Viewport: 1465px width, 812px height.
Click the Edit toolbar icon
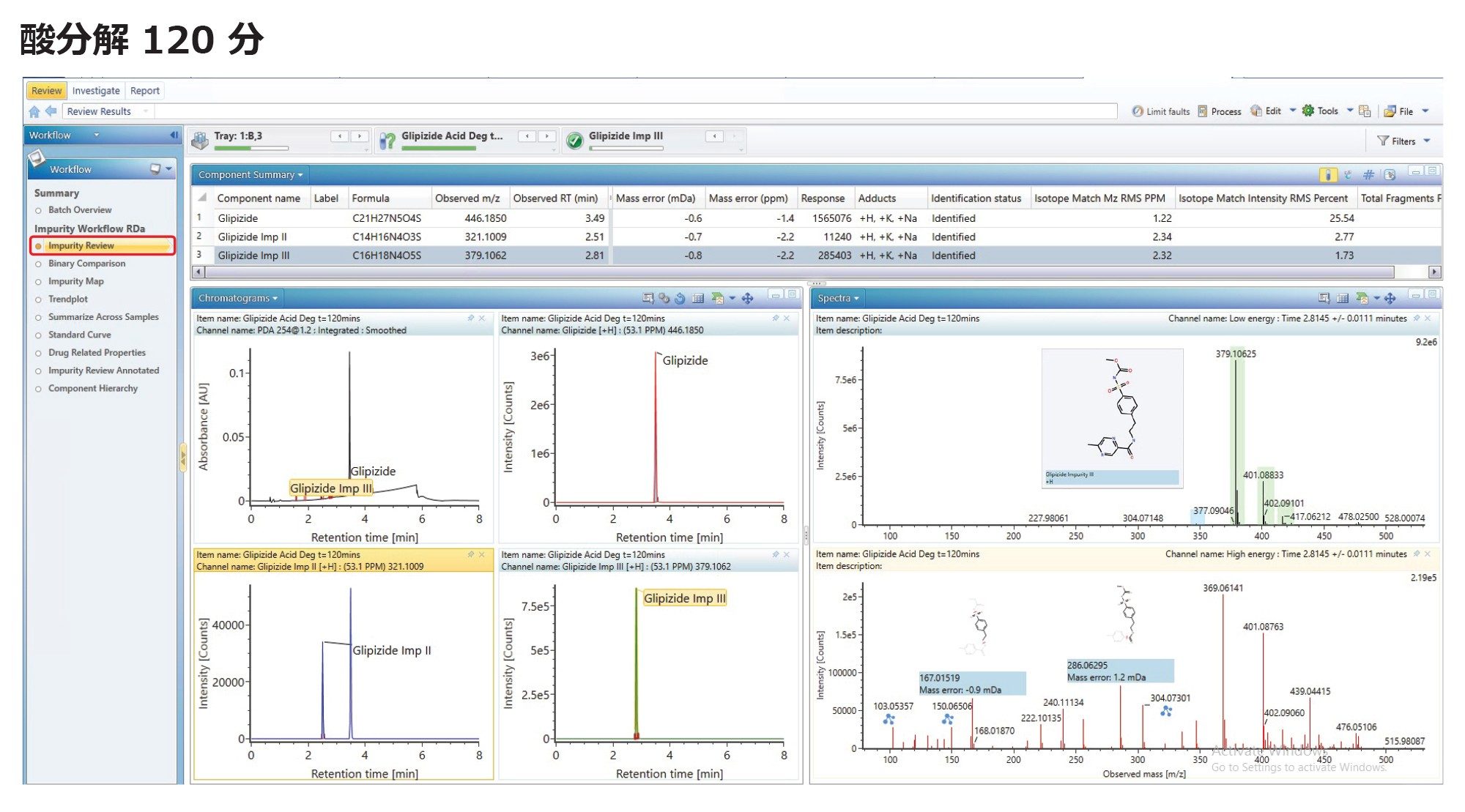click(x=1256, y=111)
